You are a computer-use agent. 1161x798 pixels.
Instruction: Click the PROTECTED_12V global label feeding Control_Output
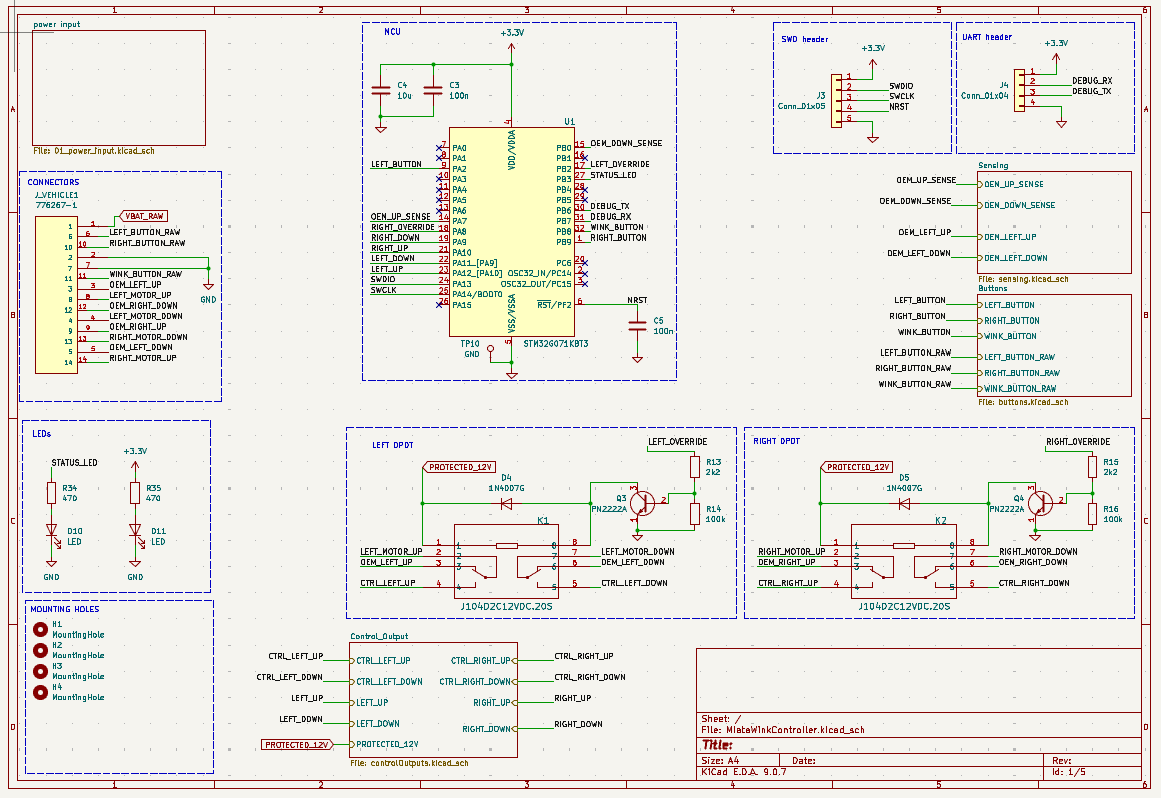(298, 745)
